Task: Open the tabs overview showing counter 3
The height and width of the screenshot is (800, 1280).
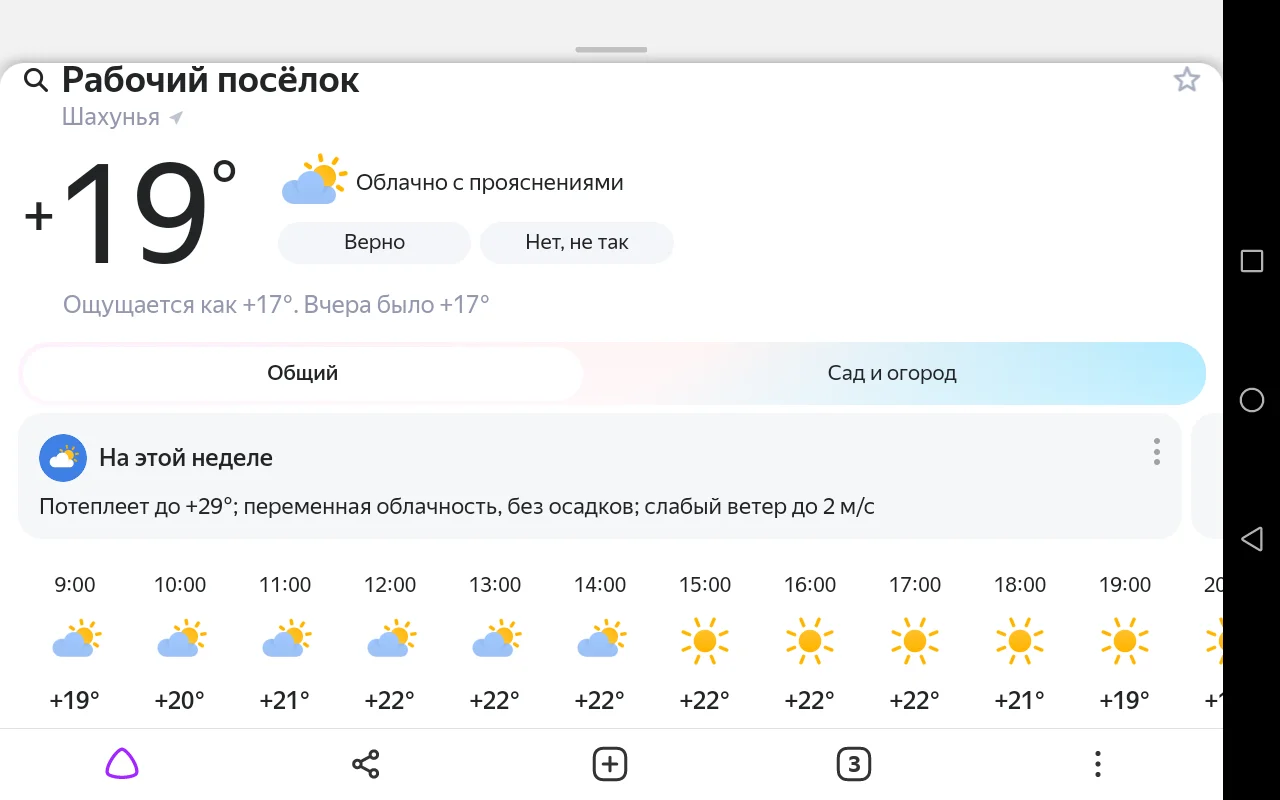Action: tap(853, 763)
